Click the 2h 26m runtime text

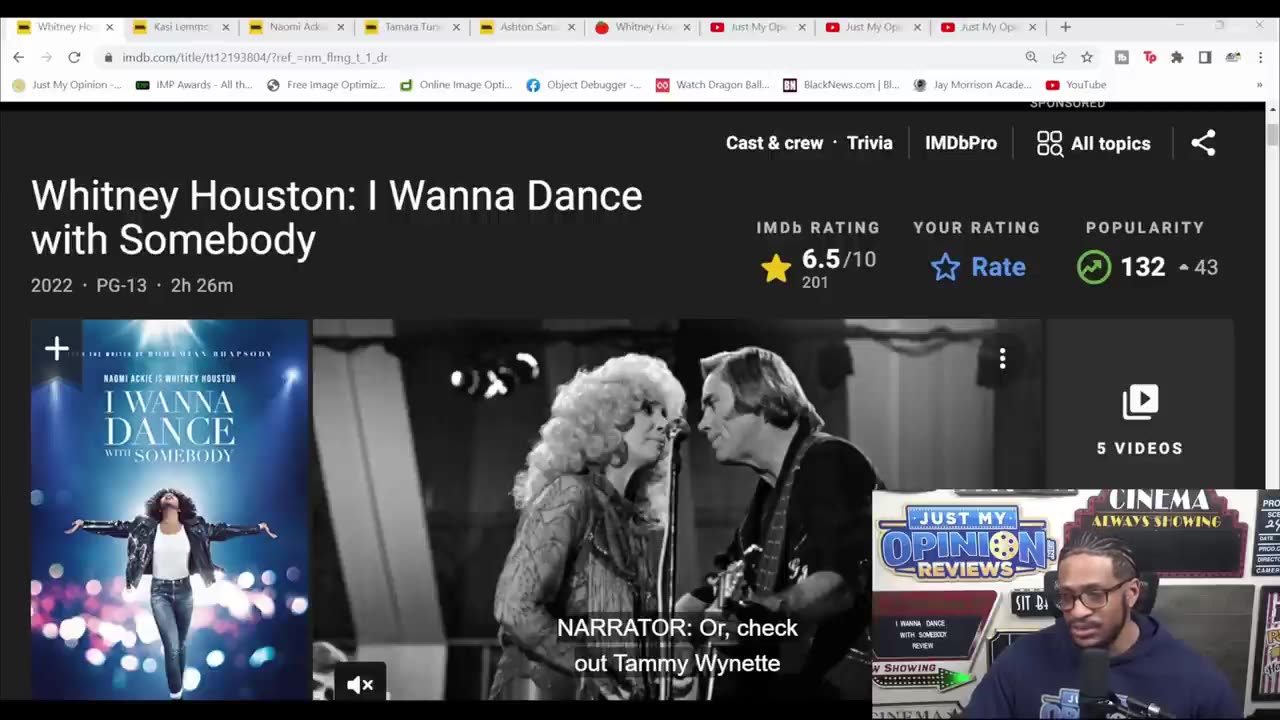201,285
